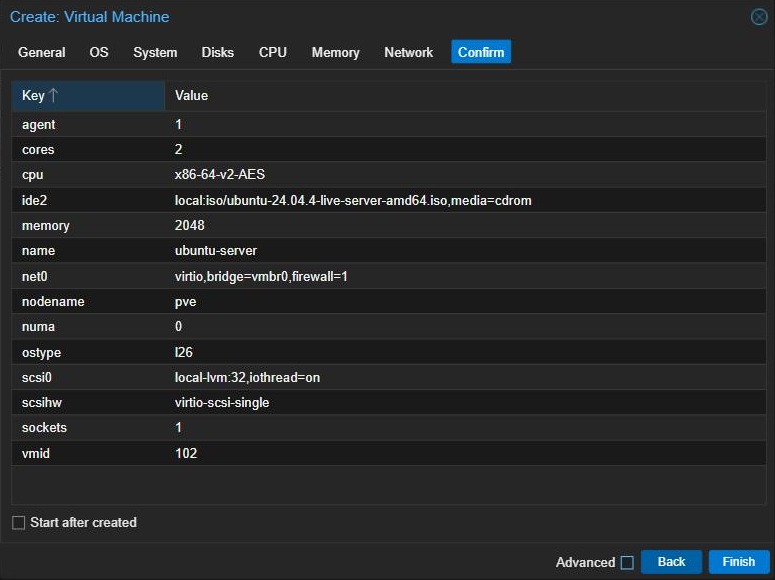Image resolution: width=775 pixels, height=580 pixels.
Task: Click the Value column header
Action: [465, 95]
